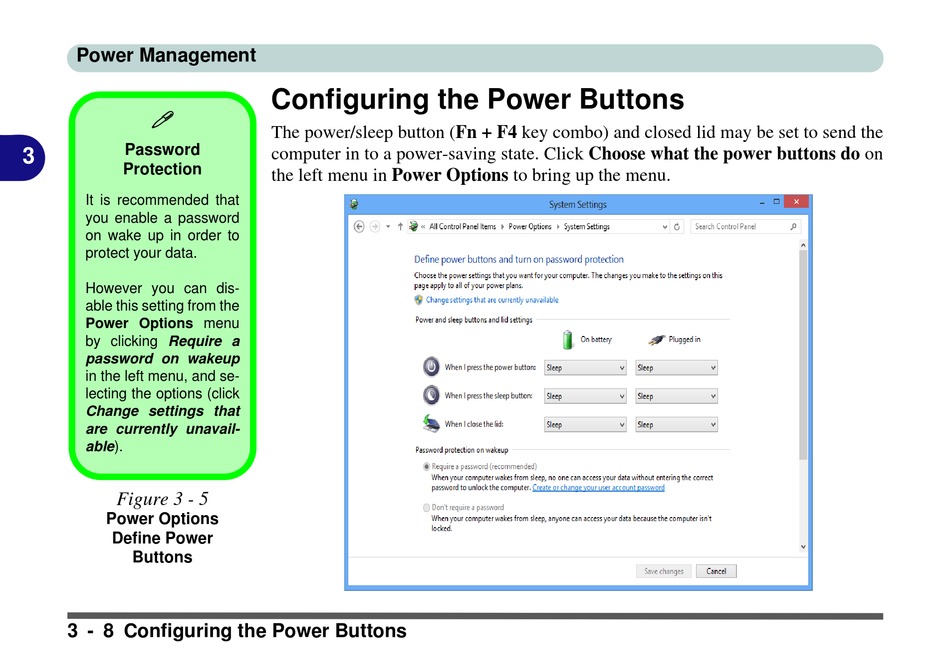
Task: Open the recent locations arrow beside Forward
Action: coord(388,227)
